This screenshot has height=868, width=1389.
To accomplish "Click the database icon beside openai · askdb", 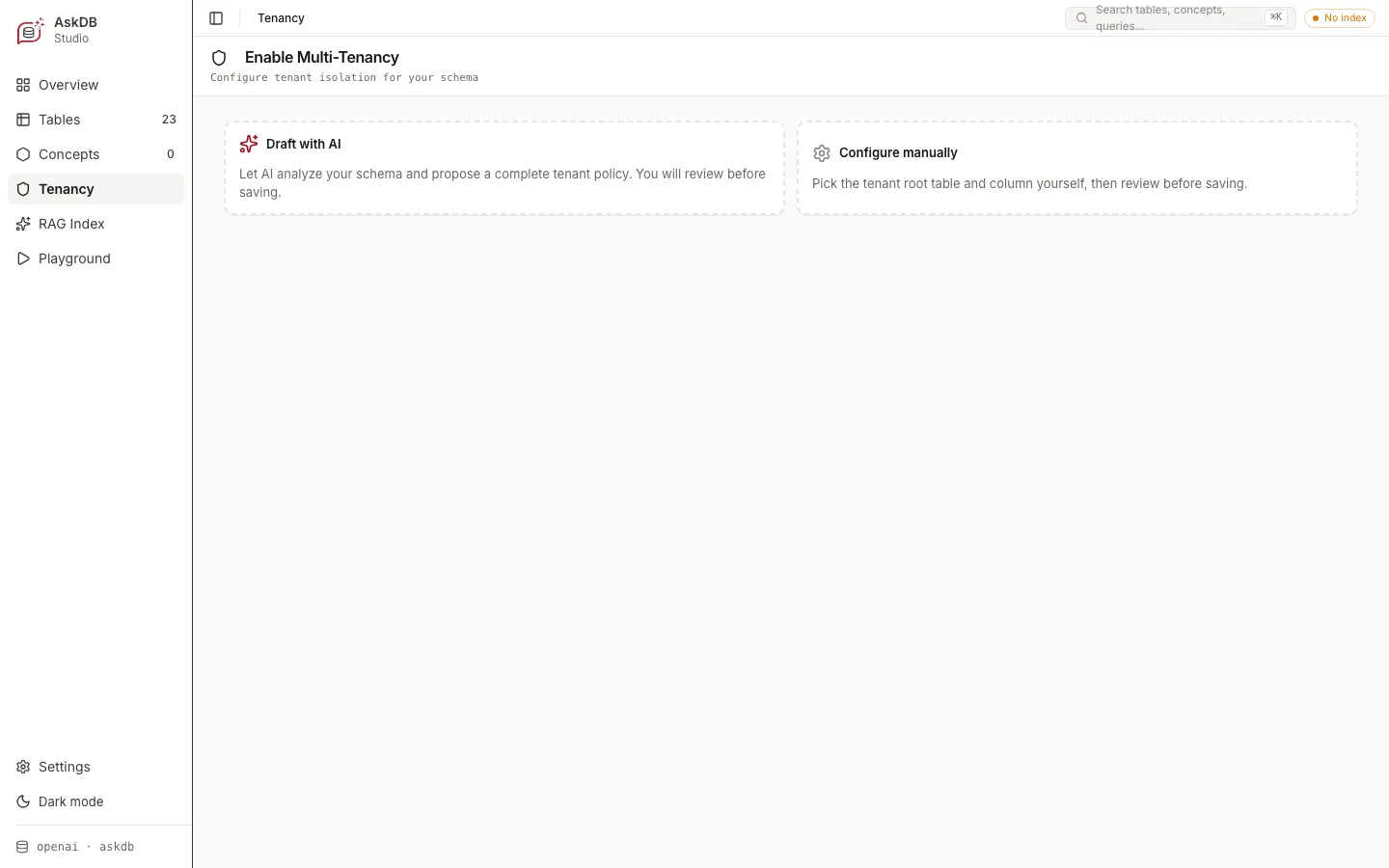I will [22, 847].
